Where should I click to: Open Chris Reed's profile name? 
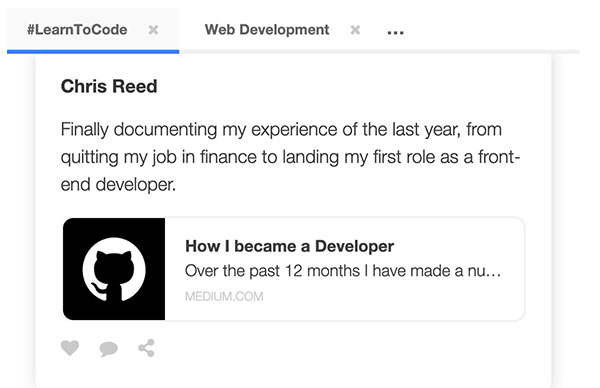coord(109,86)
